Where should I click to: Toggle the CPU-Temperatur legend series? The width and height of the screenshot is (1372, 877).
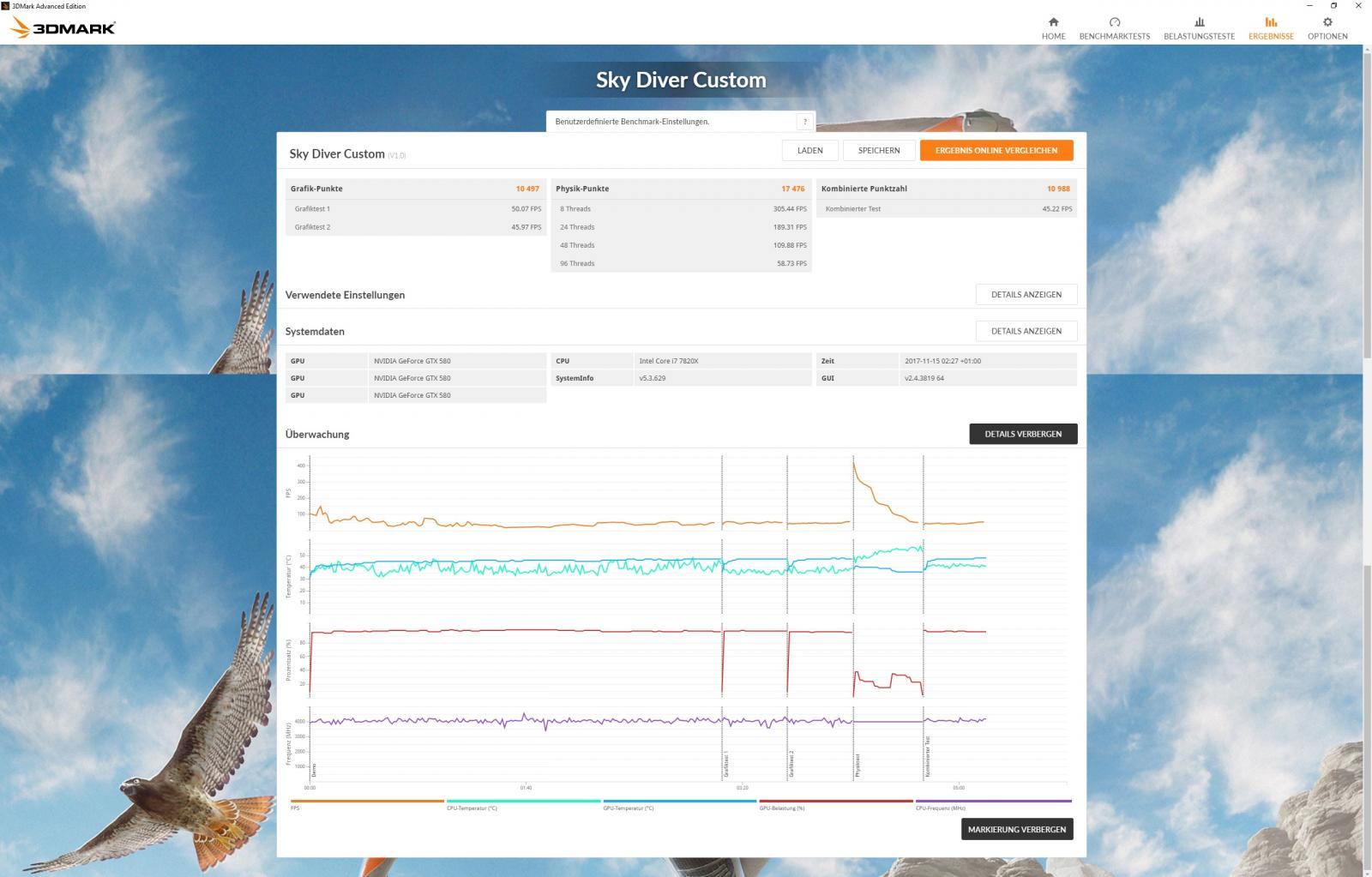[x=523, y=805]
